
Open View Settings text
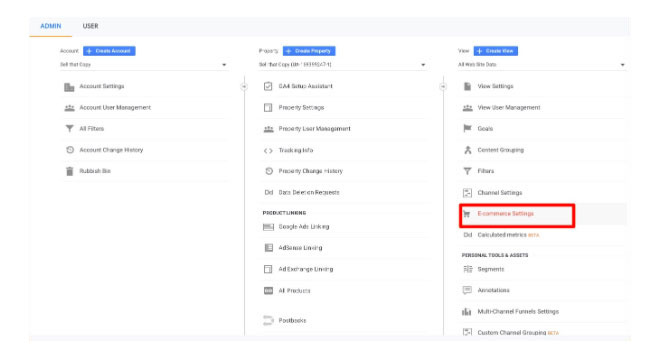495,86
